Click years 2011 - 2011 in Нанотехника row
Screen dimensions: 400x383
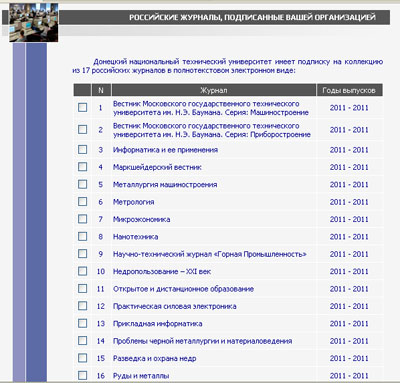(349, 237)
